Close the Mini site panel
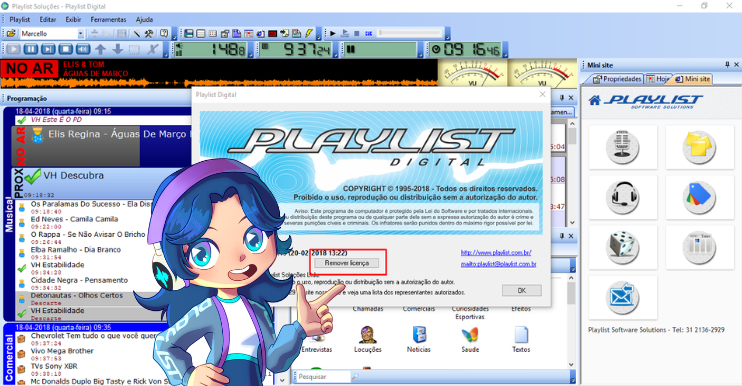742x386 pixels. 736,65
